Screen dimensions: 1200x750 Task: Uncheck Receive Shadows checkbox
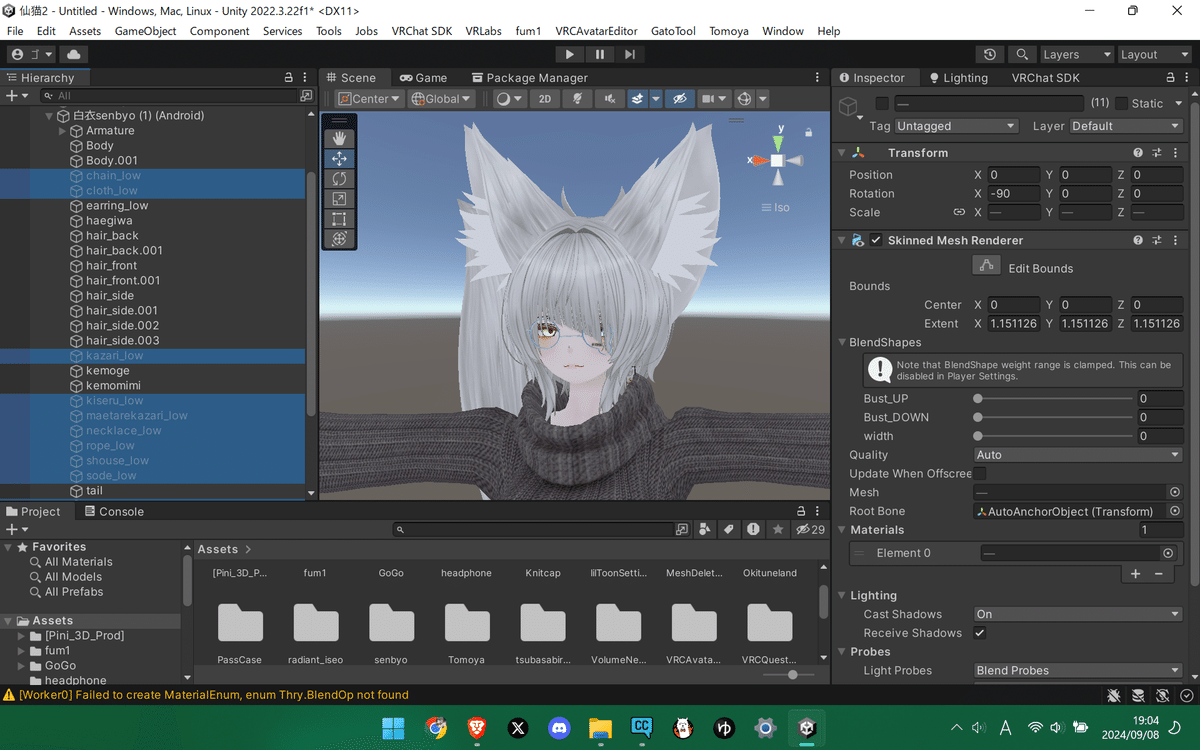point(980,633)
